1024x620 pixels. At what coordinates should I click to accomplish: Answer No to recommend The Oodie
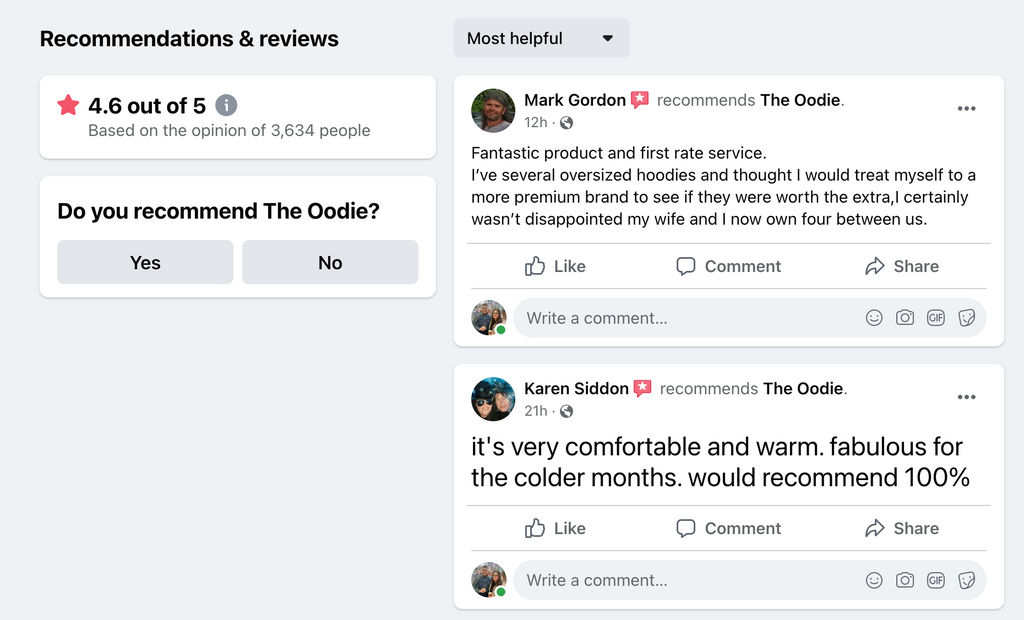pyautogui.click(x=330, y=262)
